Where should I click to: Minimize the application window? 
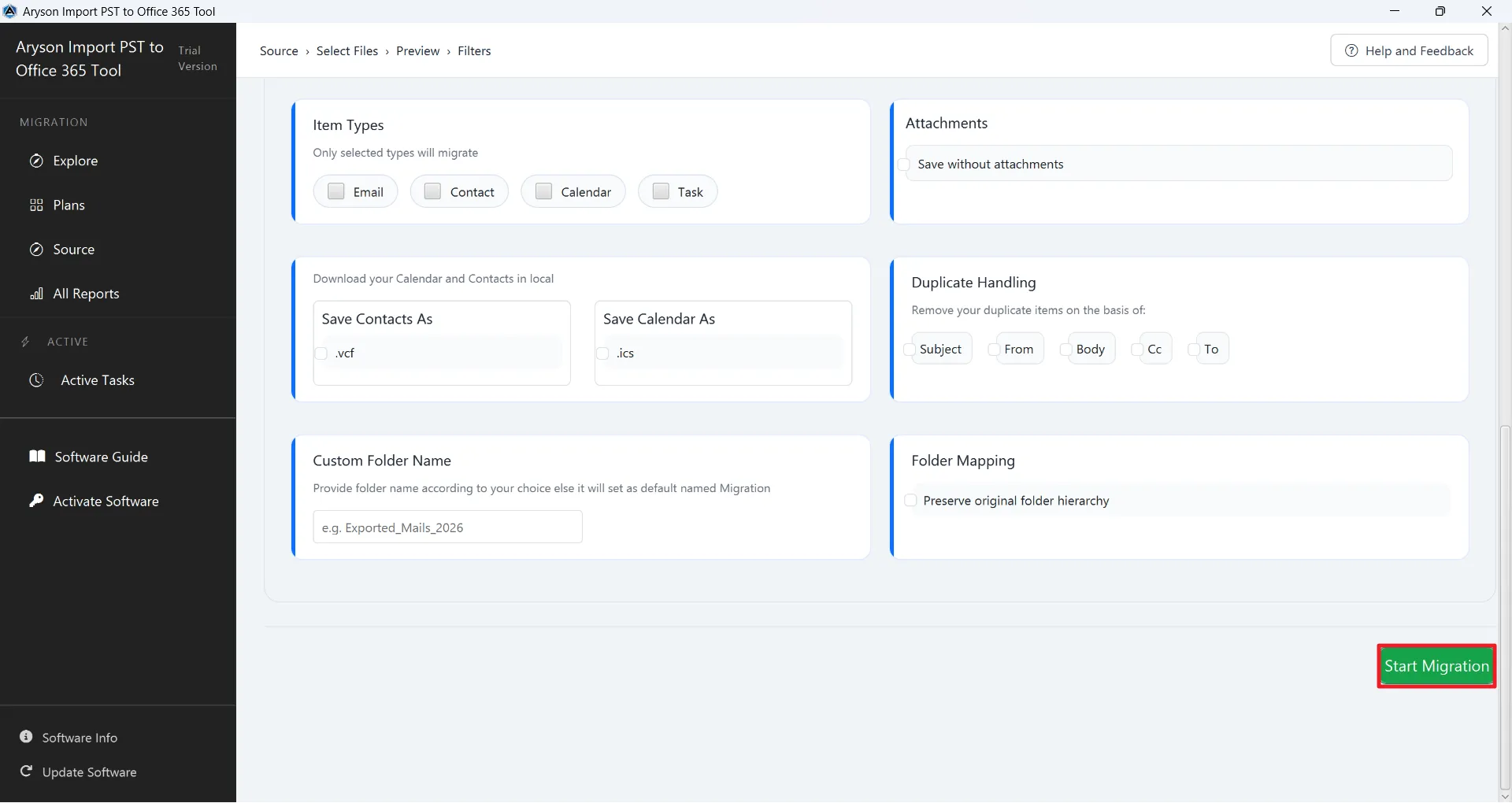pyautogui.click(x=1395, y=11)
